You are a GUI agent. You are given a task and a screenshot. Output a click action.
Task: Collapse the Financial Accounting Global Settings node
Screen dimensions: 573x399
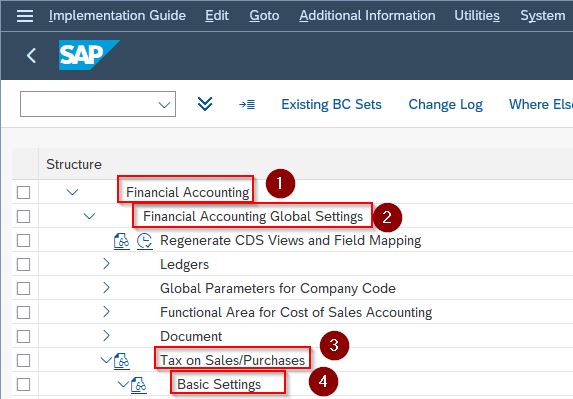click(90, 216)
